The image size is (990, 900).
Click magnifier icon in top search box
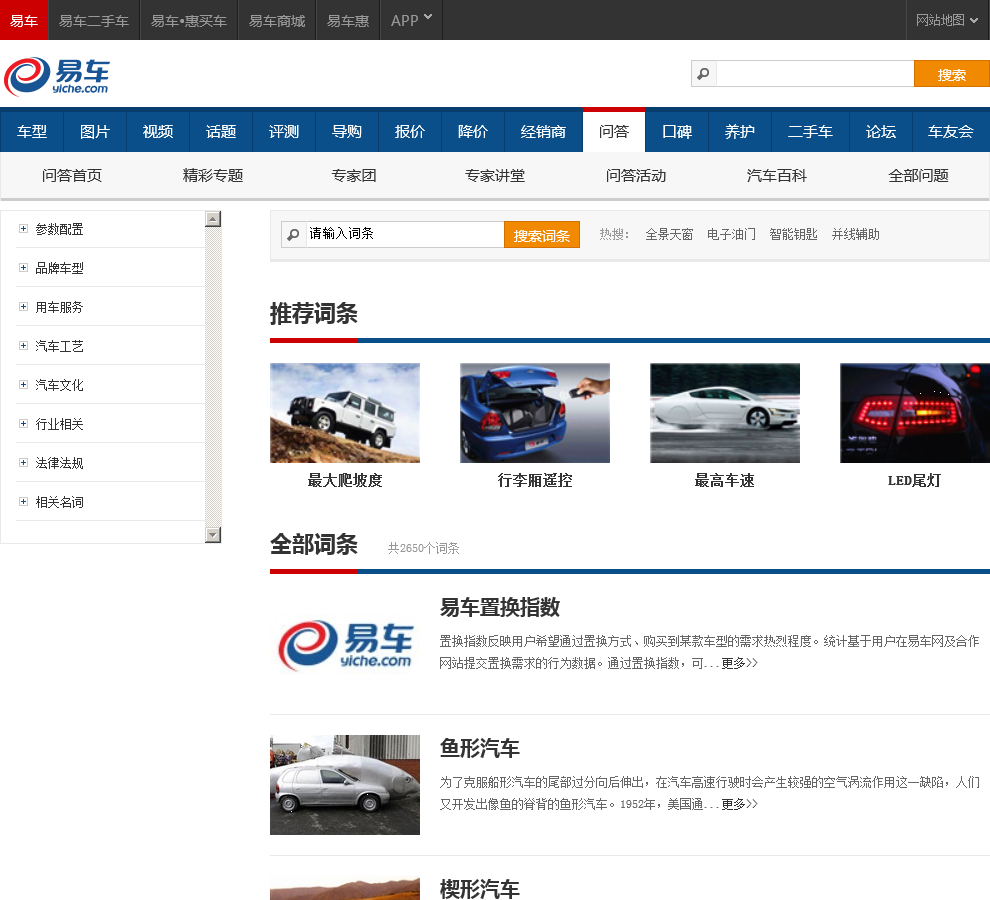[704, 74]
